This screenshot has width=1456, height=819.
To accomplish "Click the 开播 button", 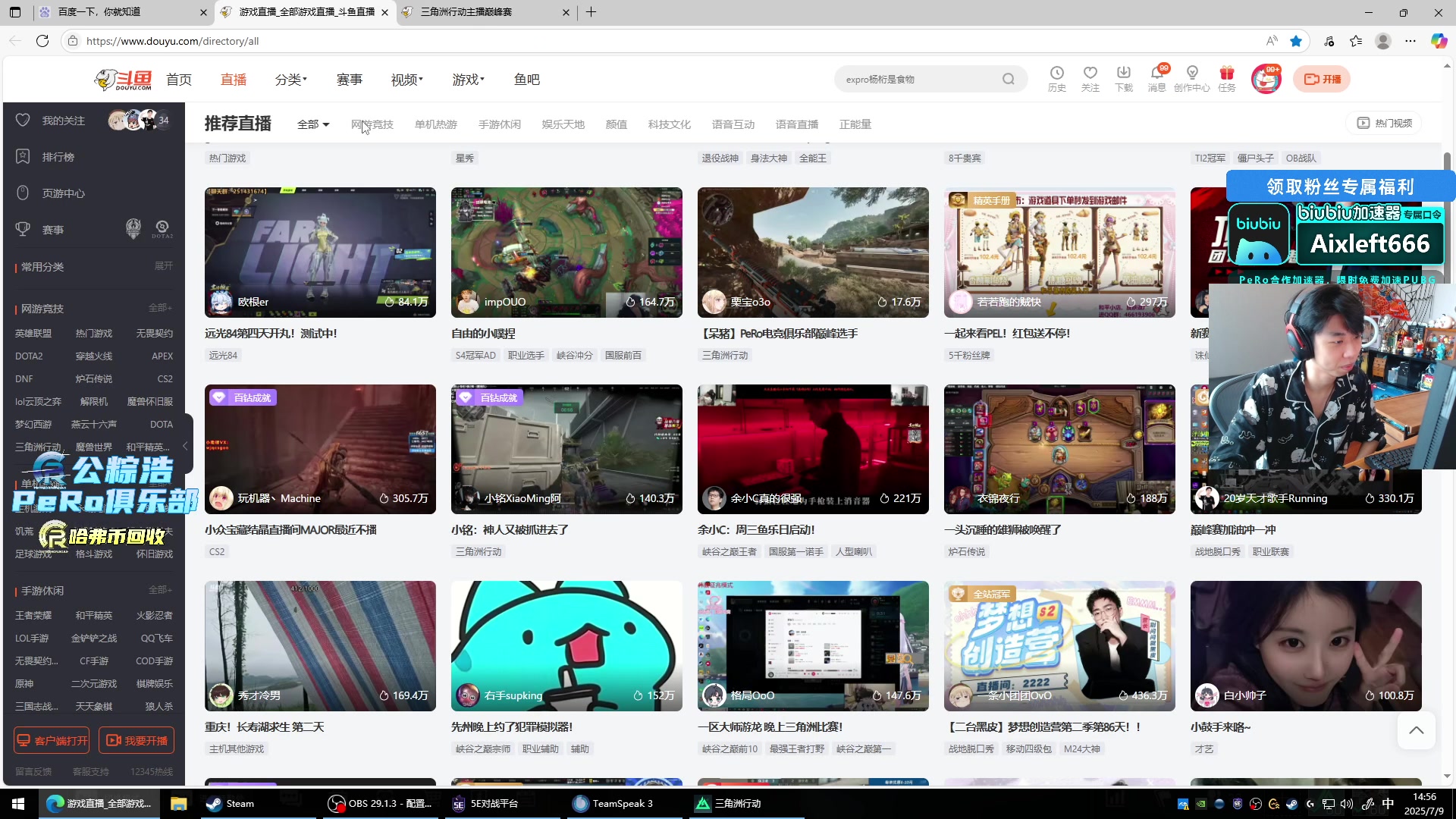I will (1322, 79).
